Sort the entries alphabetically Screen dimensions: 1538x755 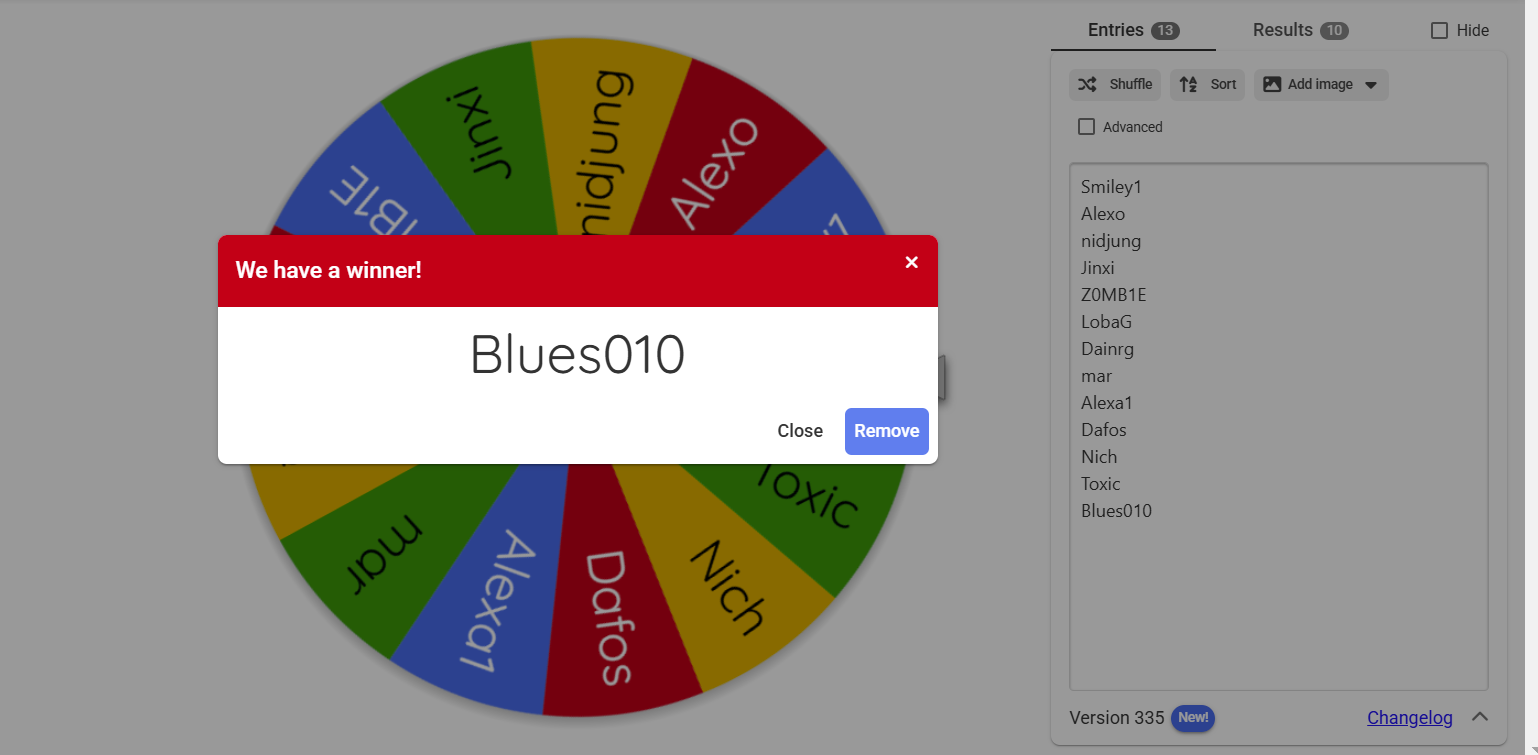point(1207,85)
